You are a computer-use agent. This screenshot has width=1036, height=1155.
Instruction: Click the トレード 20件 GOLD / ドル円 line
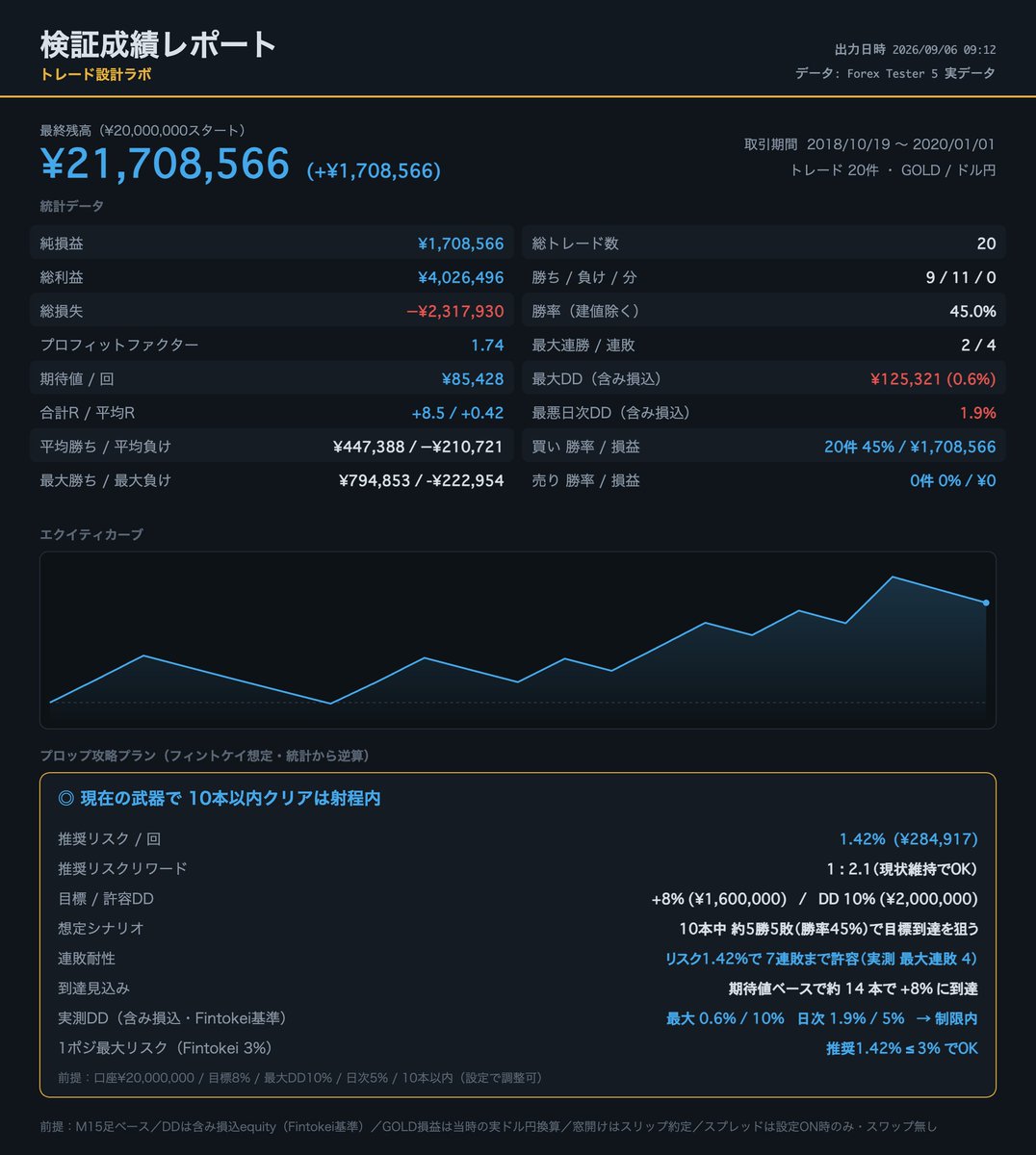(893, 170)
